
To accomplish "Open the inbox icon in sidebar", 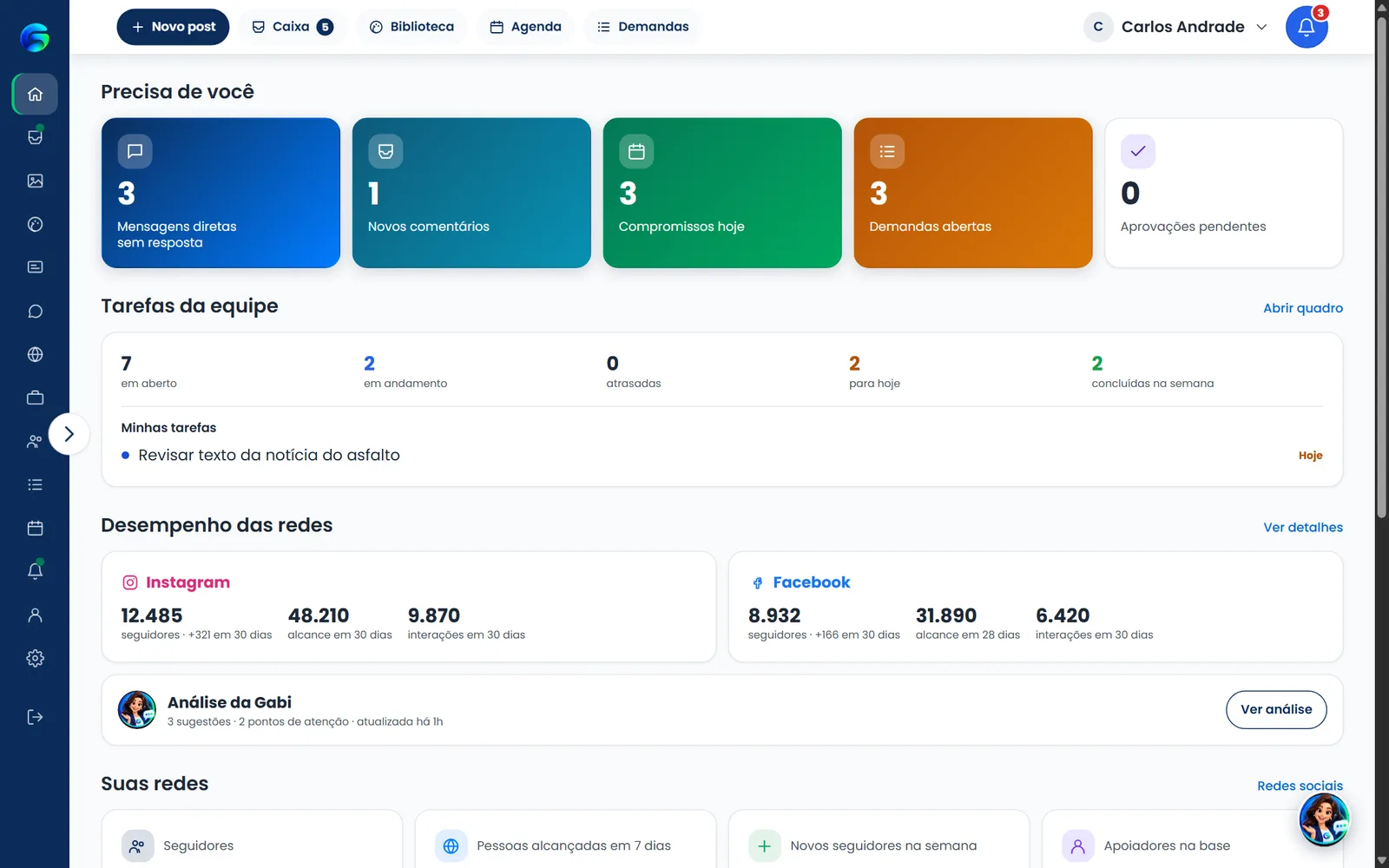I will [x=35, y=137].
